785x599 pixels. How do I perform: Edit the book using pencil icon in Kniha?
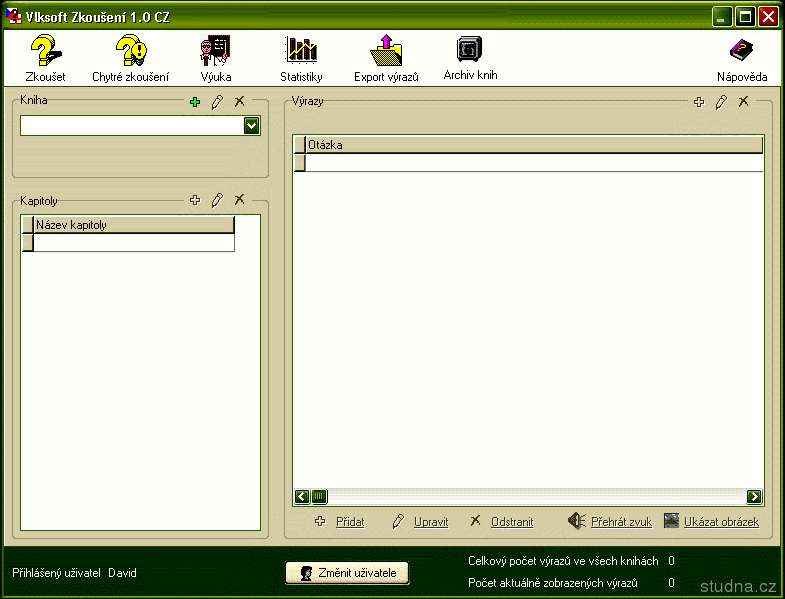point(217,102)
